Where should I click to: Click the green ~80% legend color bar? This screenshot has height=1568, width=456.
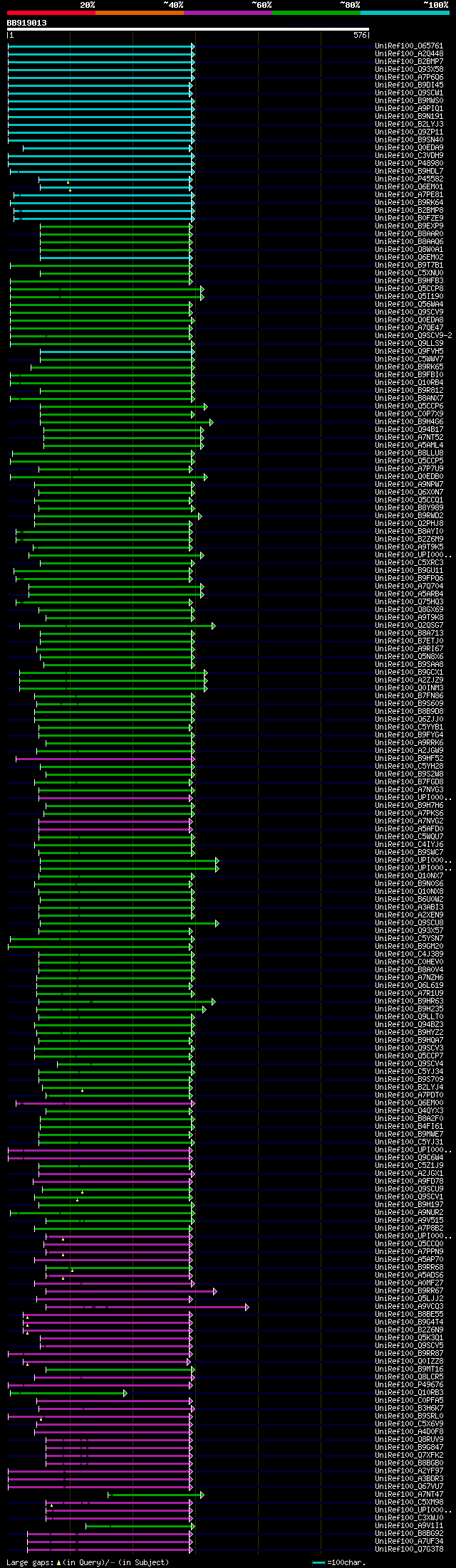point(316,13)
